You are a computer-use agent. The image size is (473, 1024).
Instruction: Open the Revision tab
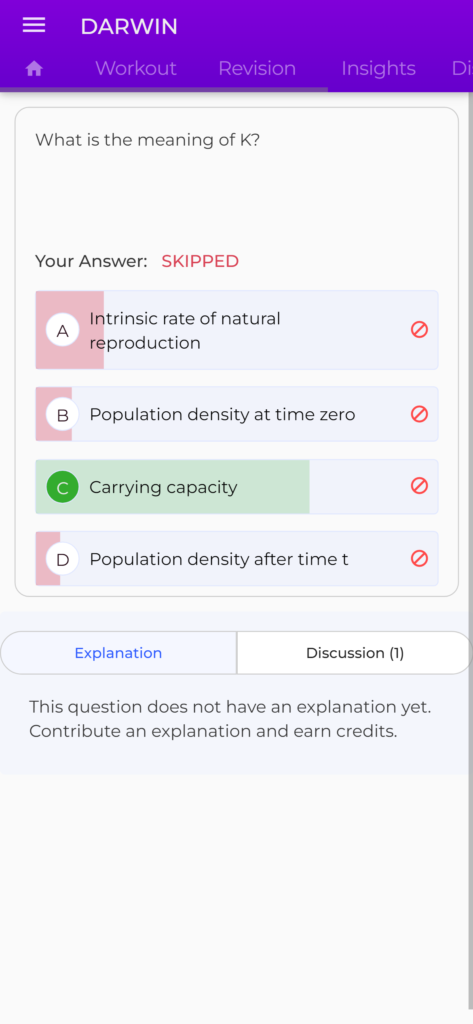pyautogui.click(x=257, y=69)
